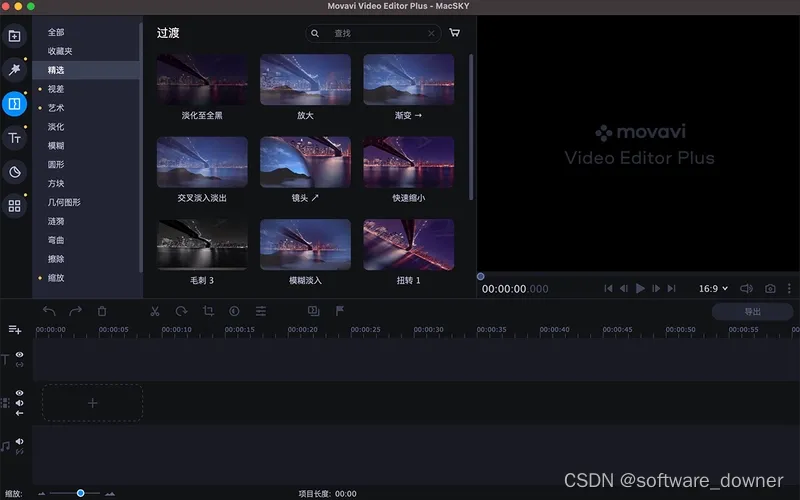Mute the video track audio
The image size is (800, 500).
(19, 403)
